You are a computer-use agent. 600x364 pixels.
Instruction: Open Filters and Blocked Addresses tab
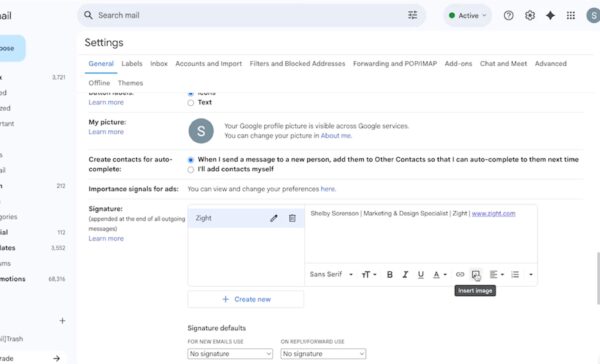pos(297,64)
